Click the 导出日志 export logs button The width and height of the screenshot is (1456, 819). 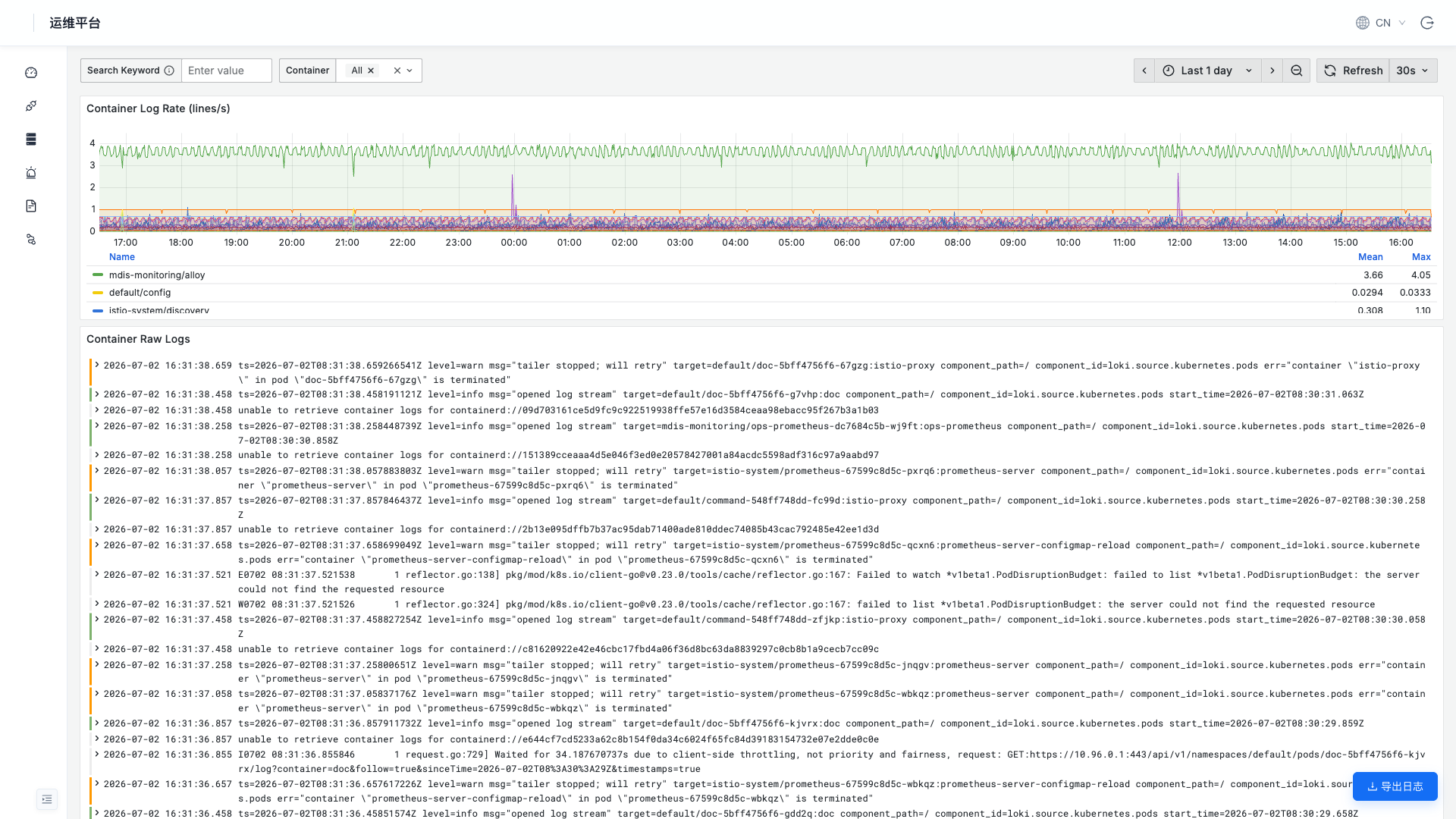pyautogui.click(x=1395, y=786)
